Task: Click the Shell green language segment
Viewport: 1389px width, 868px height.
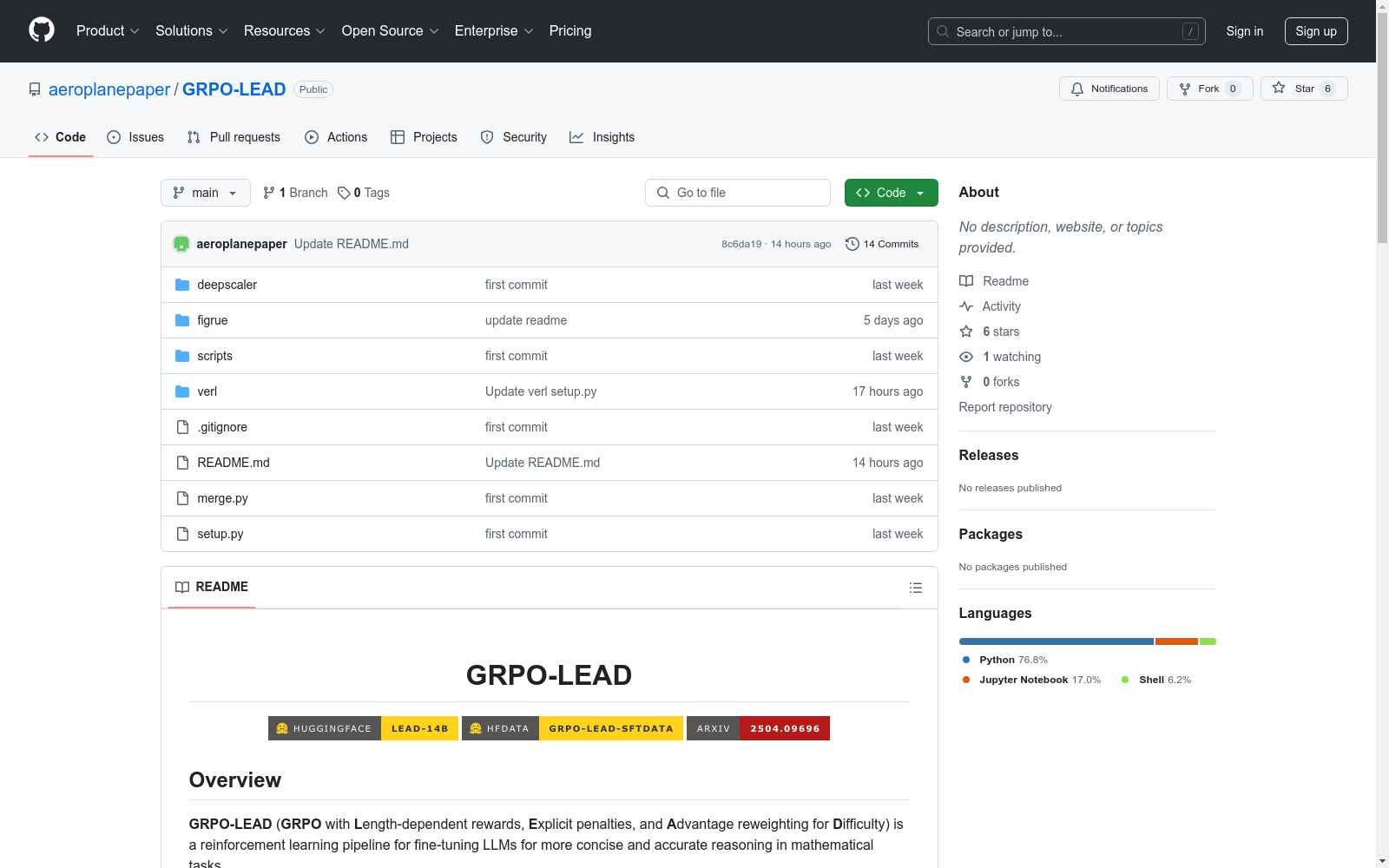Action: tap(1208, 641)
